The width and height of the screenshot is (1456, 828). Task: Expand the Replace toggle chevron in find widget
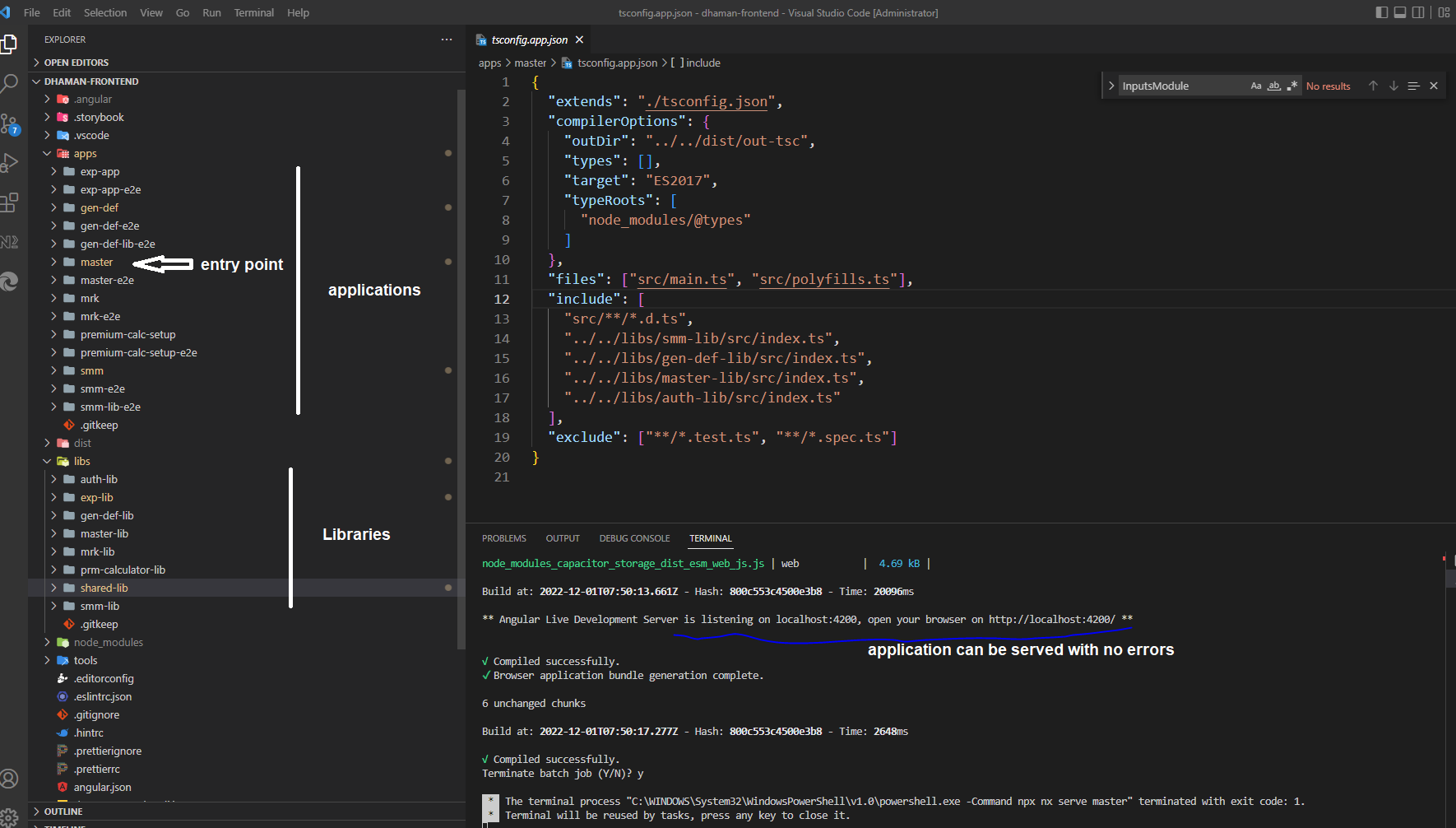pyautogui.click(x=1111, y=86)
